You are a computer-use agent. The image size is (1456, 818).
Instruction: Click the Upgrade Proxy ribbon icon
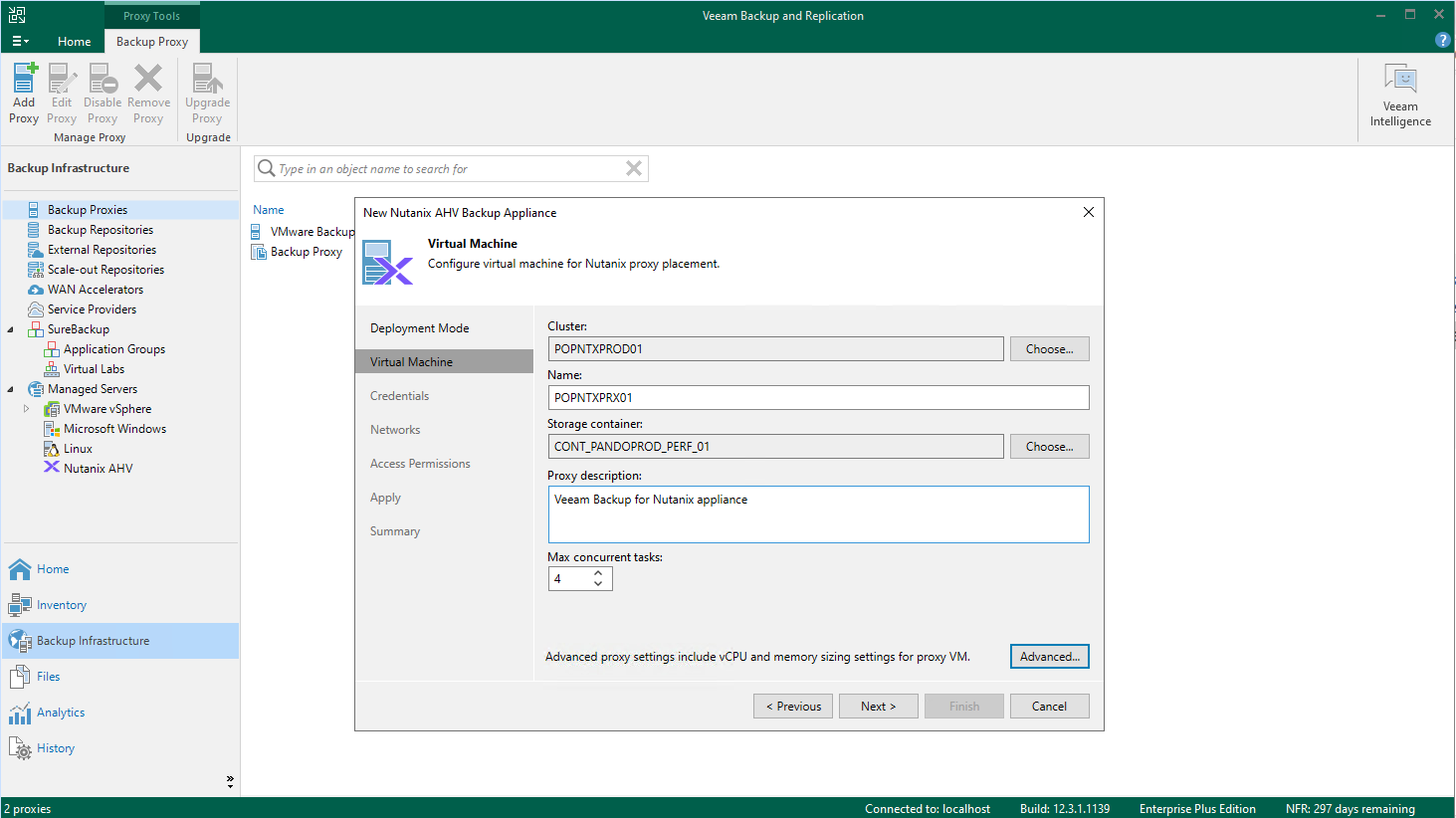coord(207,94)
